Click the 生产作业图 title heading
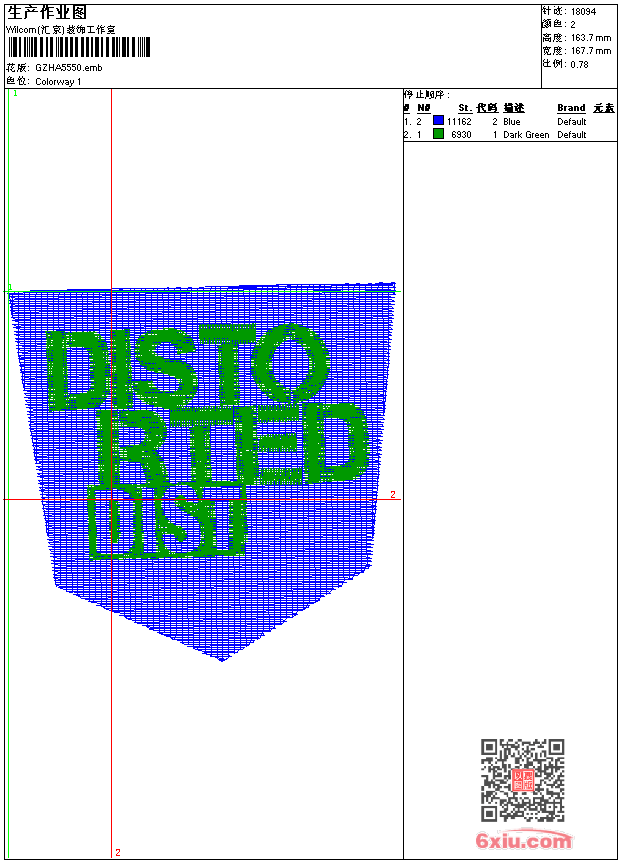The width and height of the screenshot is (620, 860). 47,12
